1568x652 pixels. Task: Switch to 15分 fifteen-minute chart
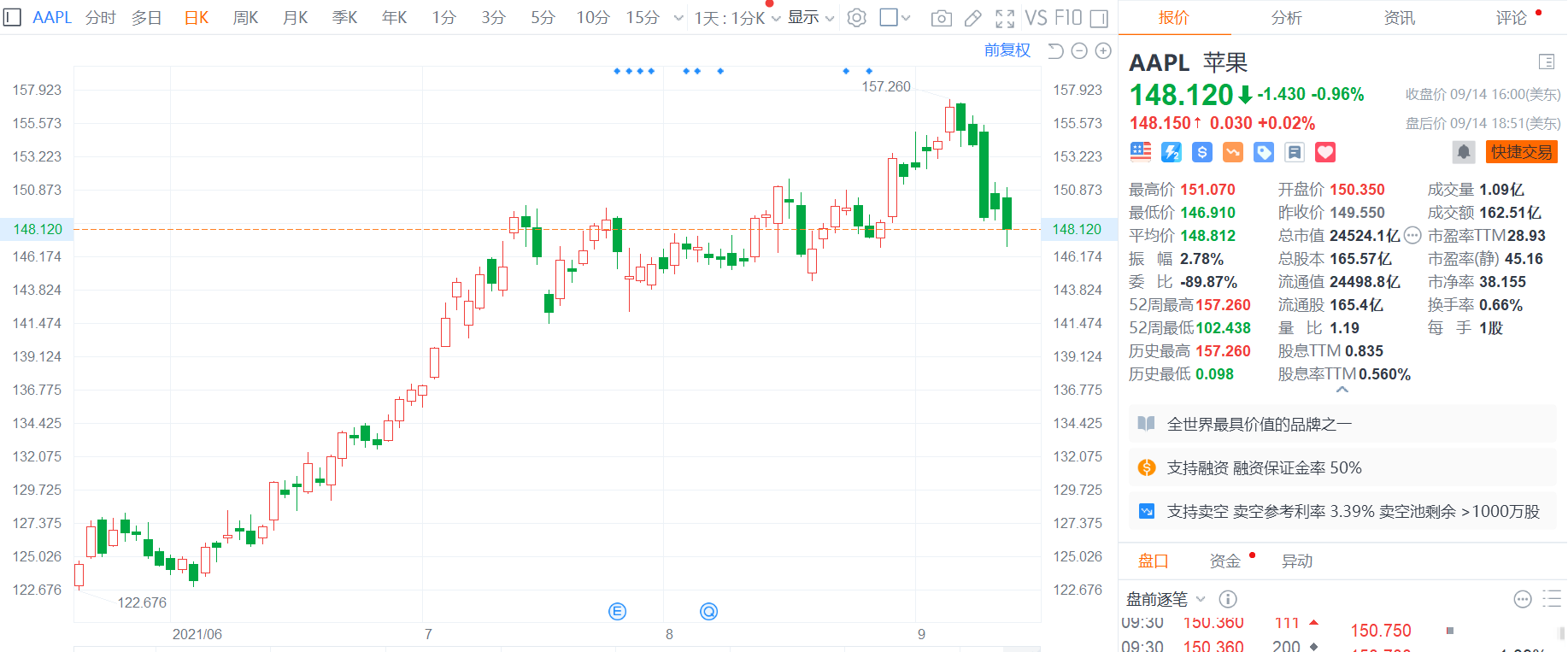643,17
